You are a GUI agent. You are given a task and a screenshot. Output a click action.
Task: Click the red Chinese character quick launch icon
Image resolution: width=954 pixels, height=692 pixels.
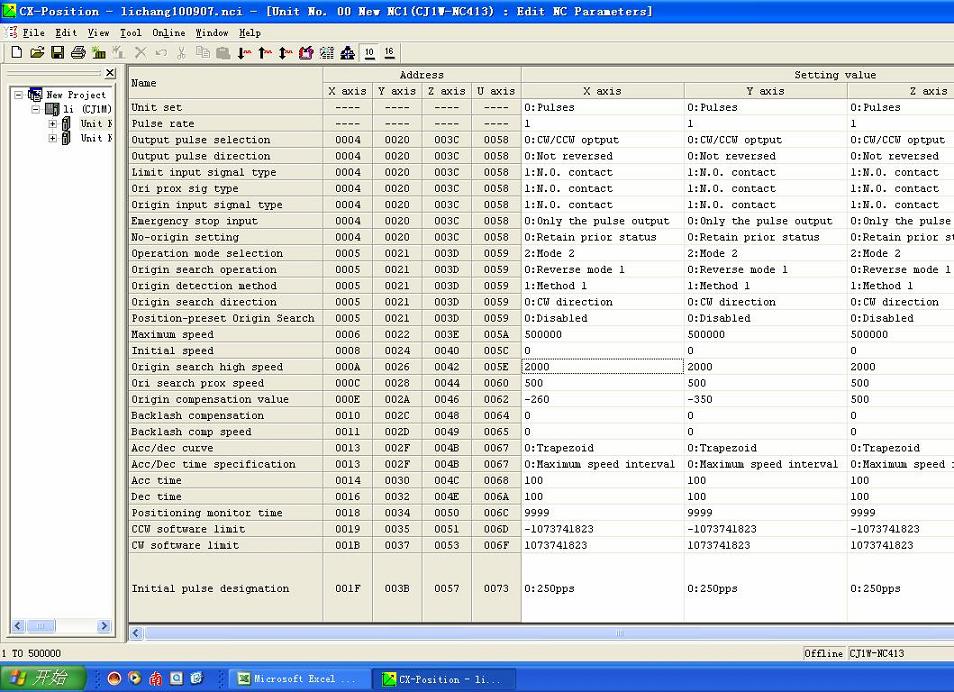pos(156,678)
